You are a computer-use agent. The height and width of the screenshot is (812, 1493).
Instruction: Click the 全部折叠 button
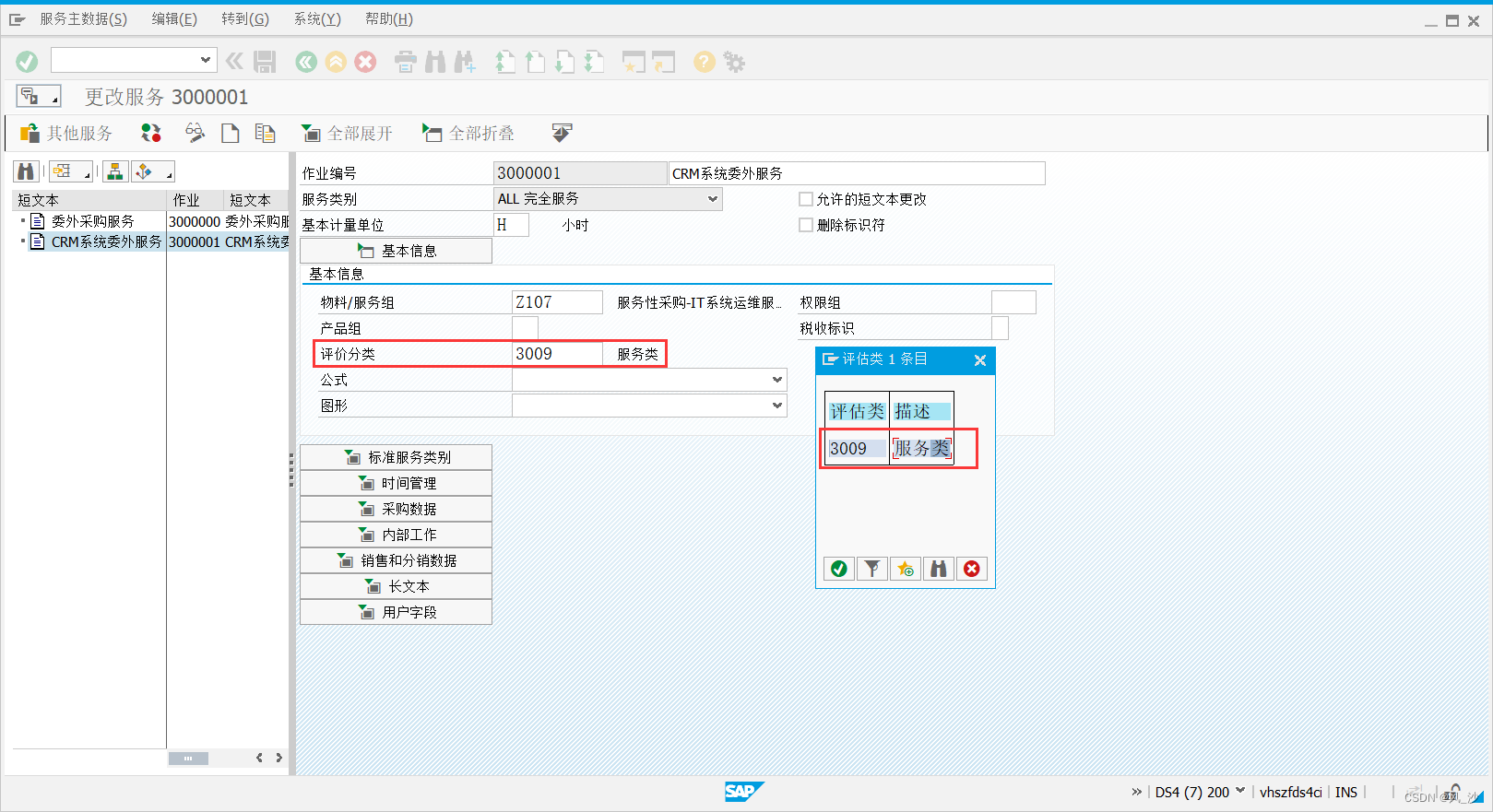pyautogui.click(x=468, y=134)
